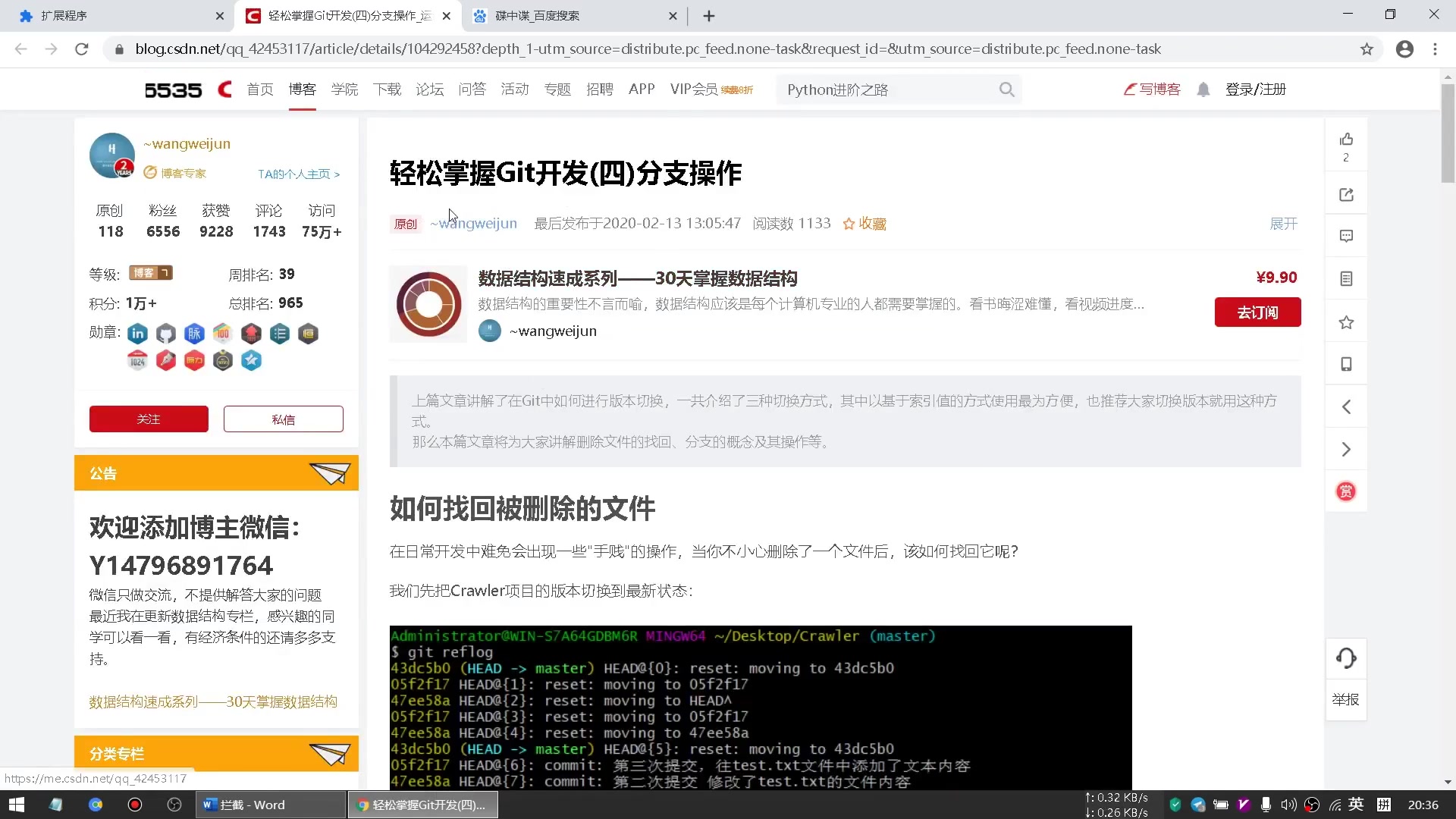This screenshot has width=1456, height=819.
Task: Enable VIP会员 subscription toggle in nav
Action: 695,89
